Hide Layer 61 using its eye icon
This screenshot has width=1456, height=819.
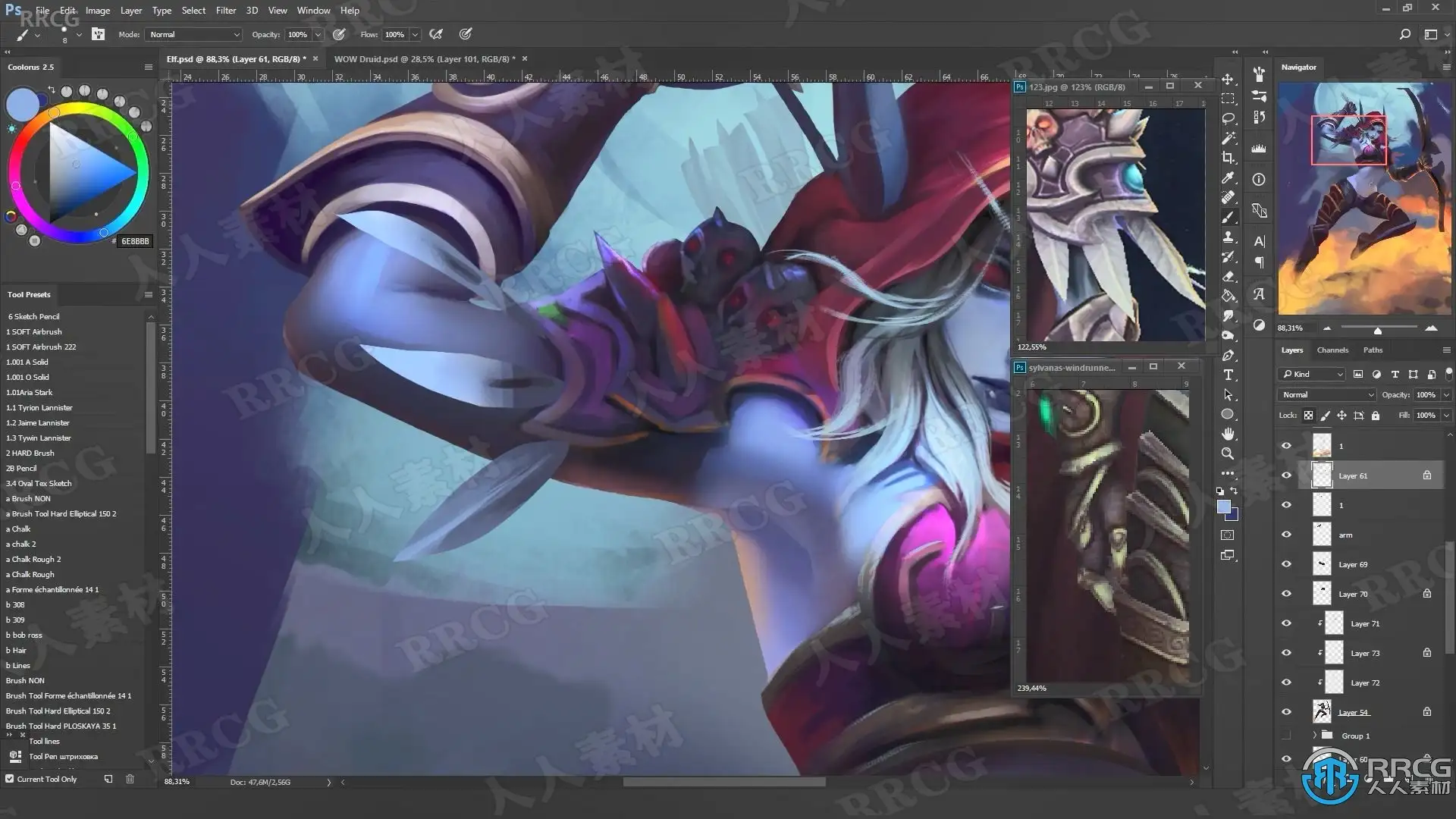click(1286, 475)
